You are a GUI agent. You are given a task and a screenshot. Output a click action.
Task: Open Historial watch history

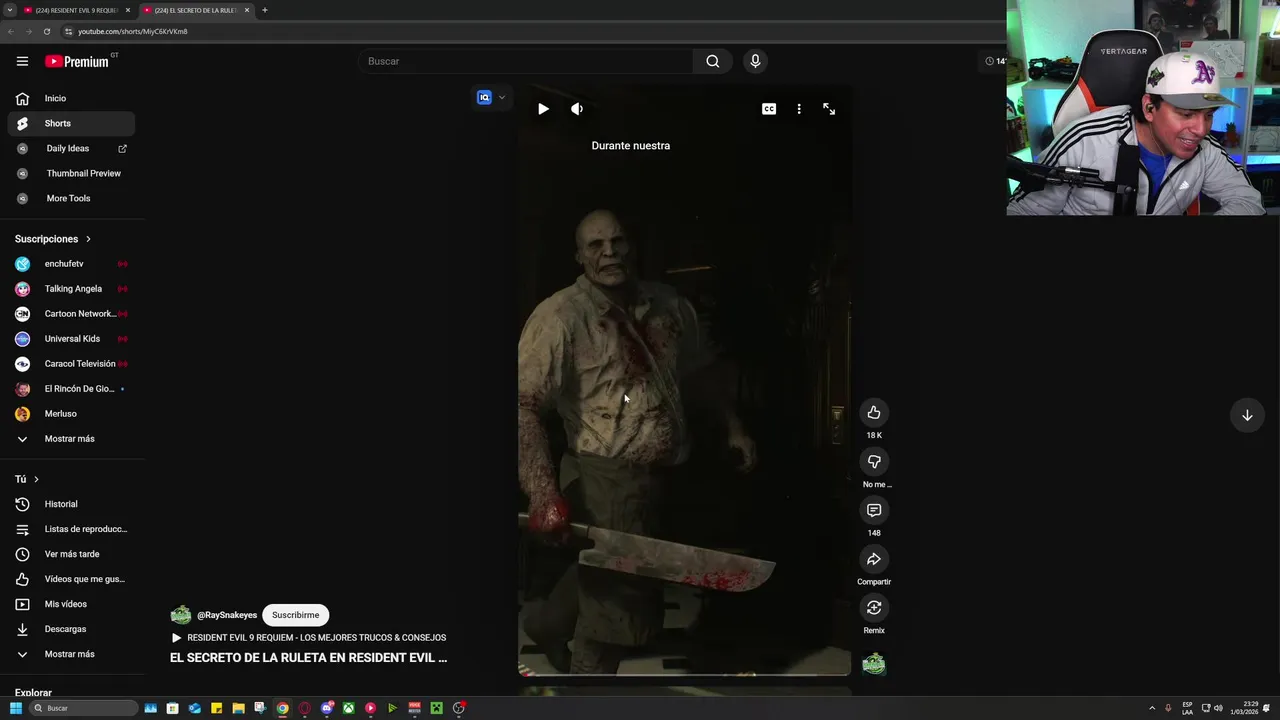[70, 504]
